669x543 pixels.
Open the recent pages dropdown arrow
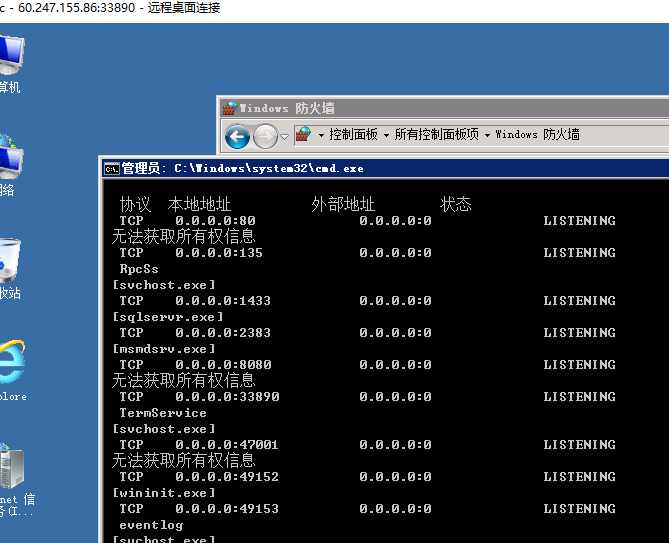tap(285, 136)
